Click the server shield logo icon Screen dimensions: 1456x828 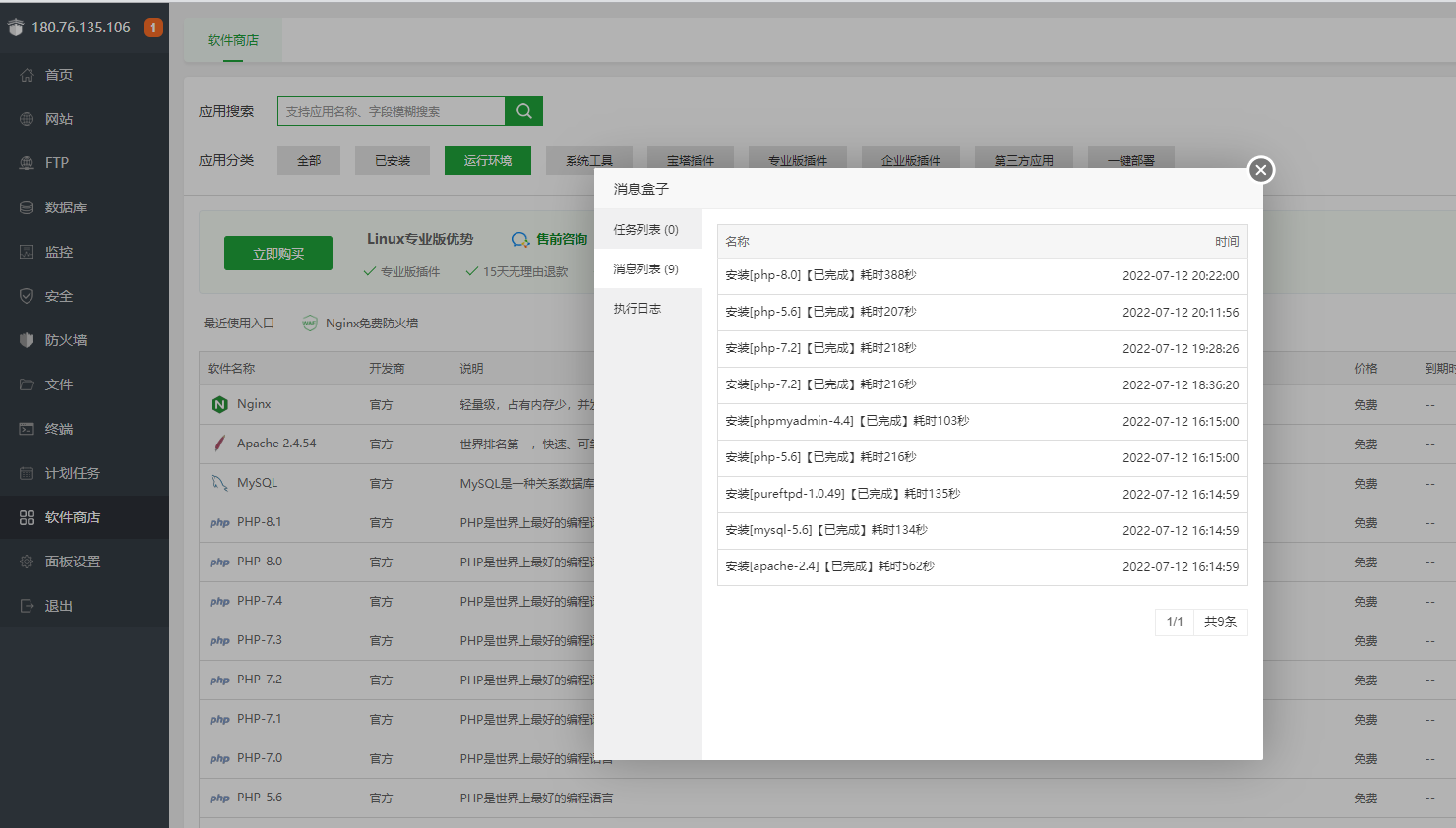coord(16,28)
